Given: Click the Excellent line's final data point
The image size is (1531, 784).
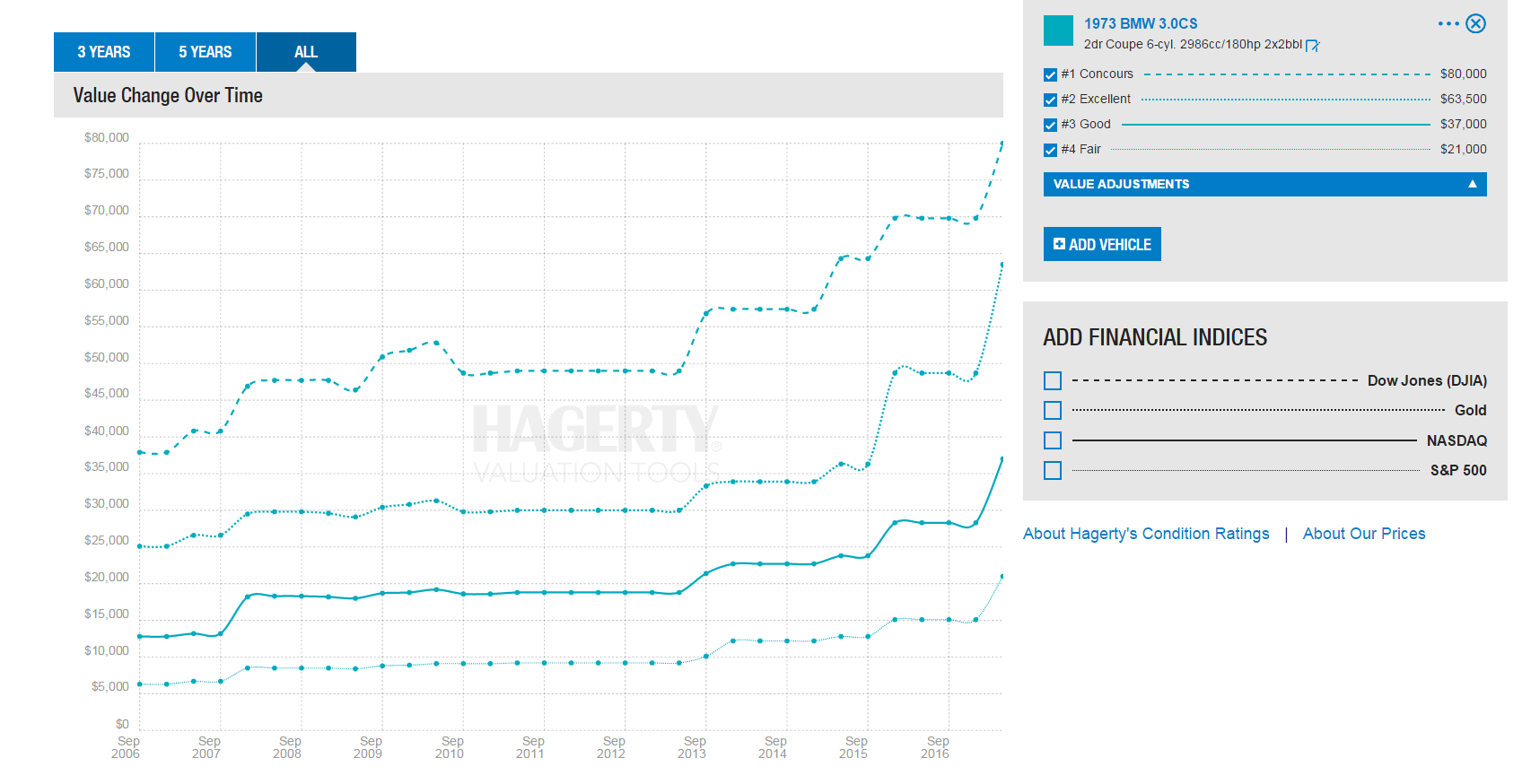Looking at the screenshot, I should (x=1002, y=265).
